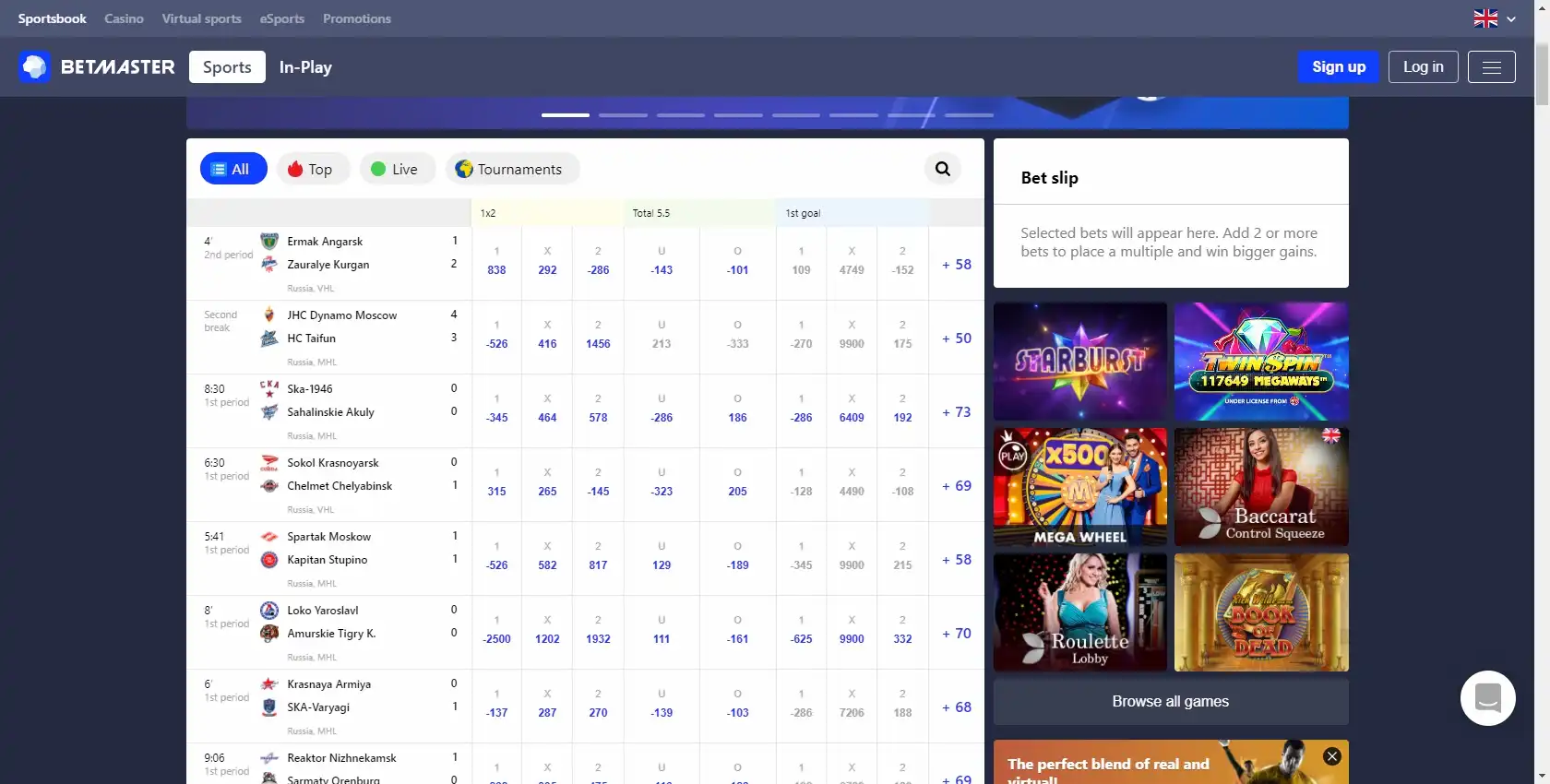Expand +68 markets for Krasnaya Armiya
Viewport: 1550px width, 784px height.
point(957,707)
